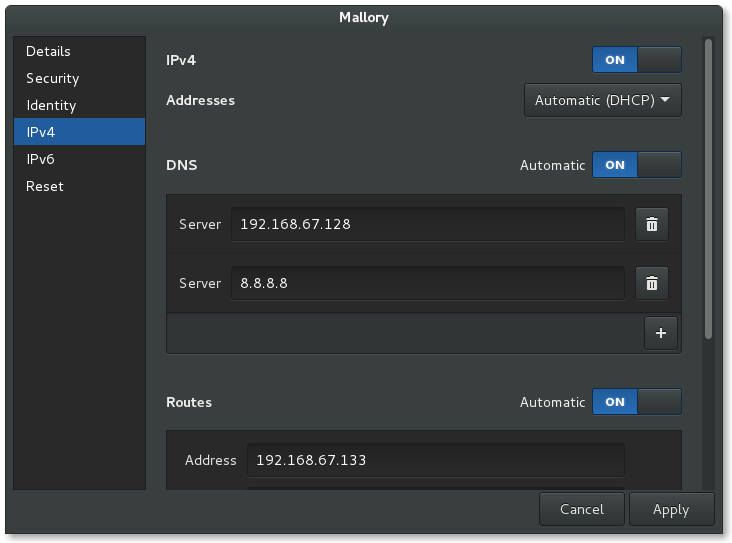The width and height of the screenshot is (732, 543).
Task: Edit the 192.168.67.128 server field
Action: click(428, 225)
